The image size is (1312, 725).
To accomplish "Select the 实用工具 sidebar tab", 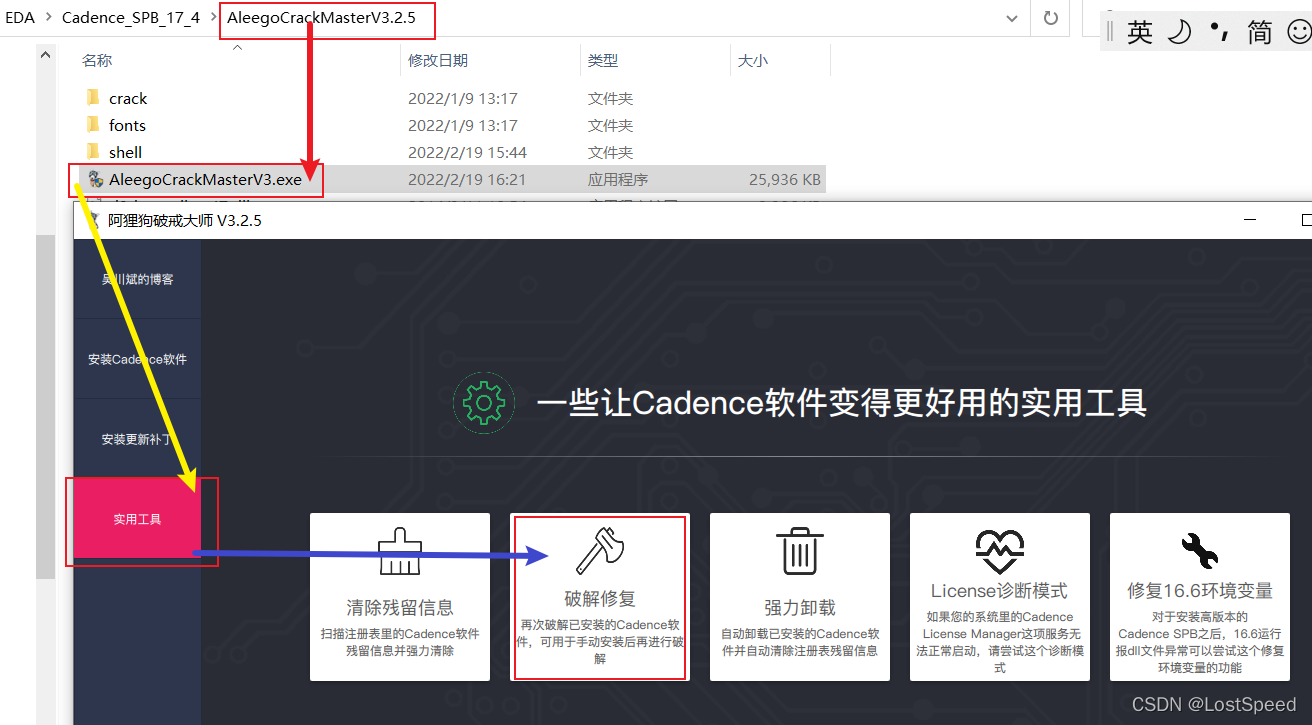I will tap(137, 519).
